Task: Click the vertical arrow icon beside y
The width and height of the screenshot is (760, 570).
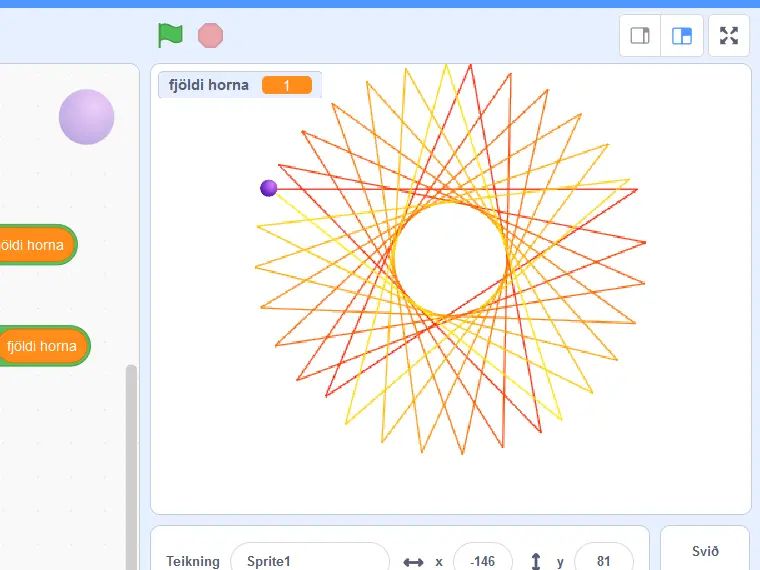Action: click(536, 561)
